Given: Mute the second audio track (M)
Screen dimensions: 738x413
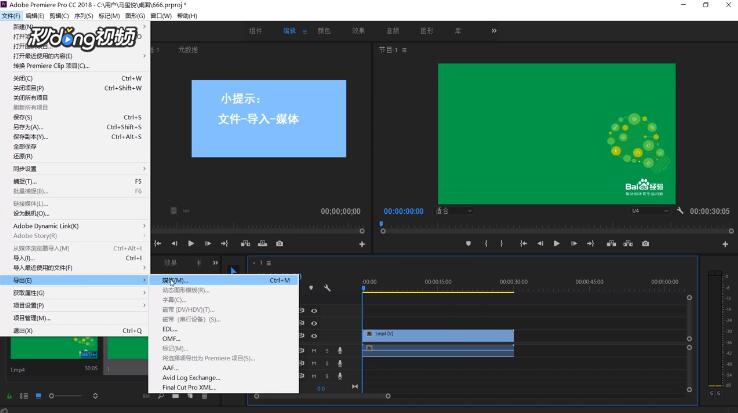Looking at the screenshot, I should [314, 364].
